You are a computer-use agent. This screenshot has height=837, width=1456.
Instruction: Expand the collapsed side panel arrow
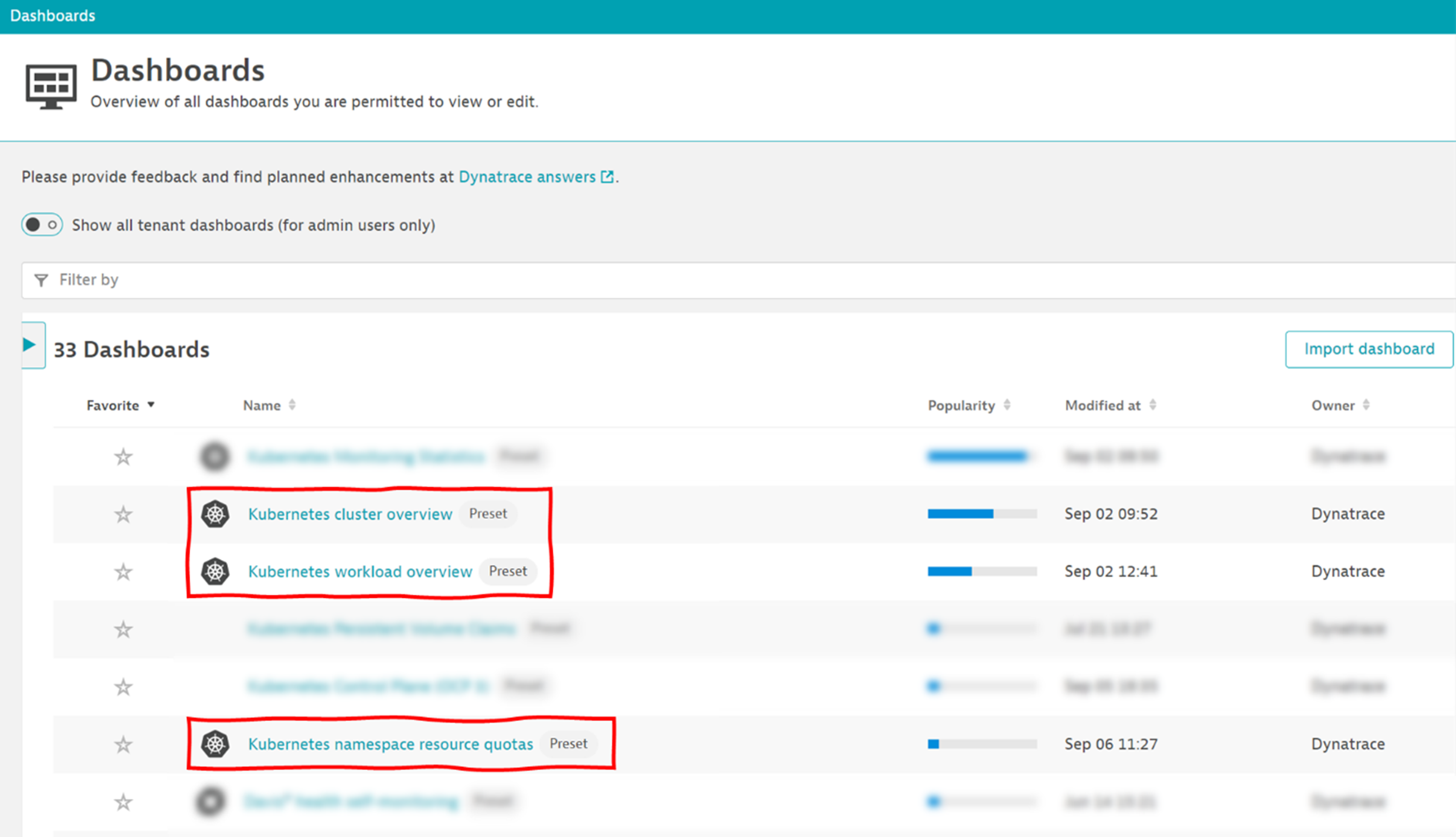(x=30, y=344)
